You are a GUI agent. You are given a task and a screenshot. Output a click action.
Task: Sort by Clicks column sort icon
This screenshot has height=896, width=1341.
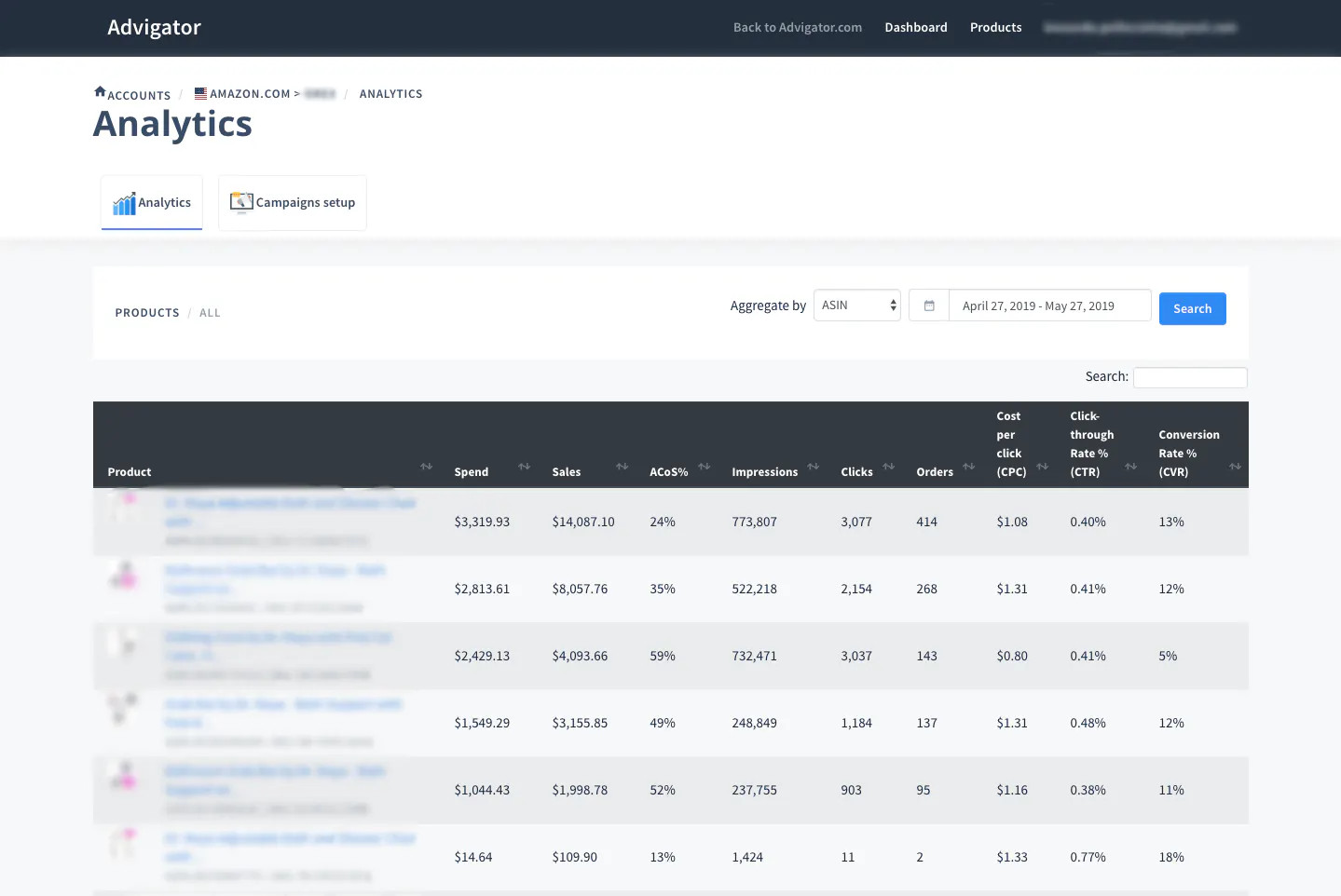[x=889, y=466]
